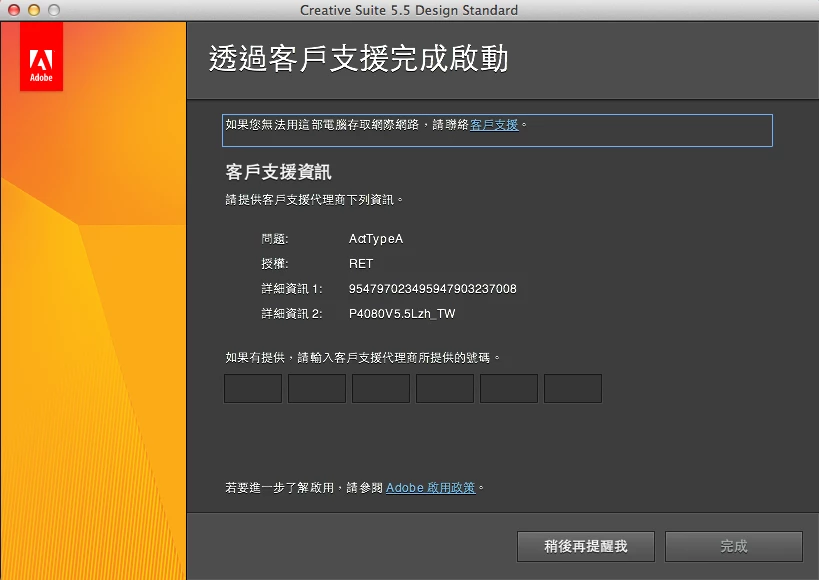Viewport: 819px width, 580px height.
Task: Select the RET license value
Action: tap(361, 264)
